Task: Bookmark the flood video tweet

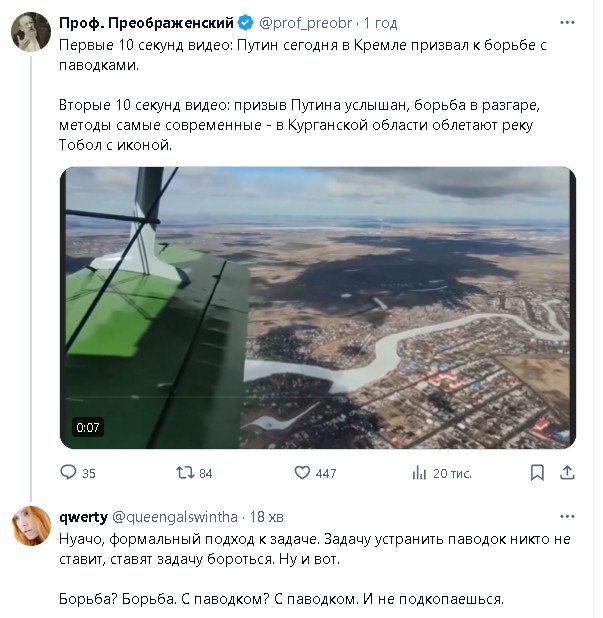Action: tap(538, 473)
